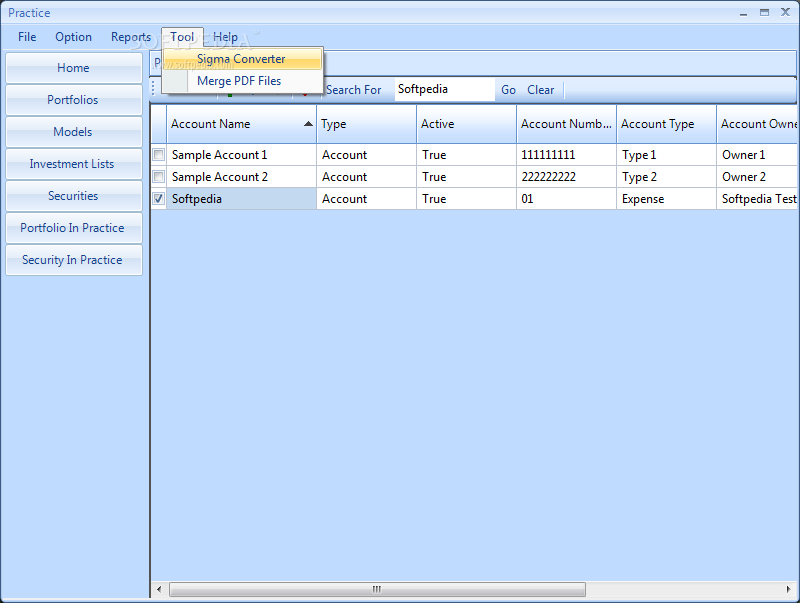Focus the Search For text field
This screenshot has height=603, width=800.
[x=444, y=89]
